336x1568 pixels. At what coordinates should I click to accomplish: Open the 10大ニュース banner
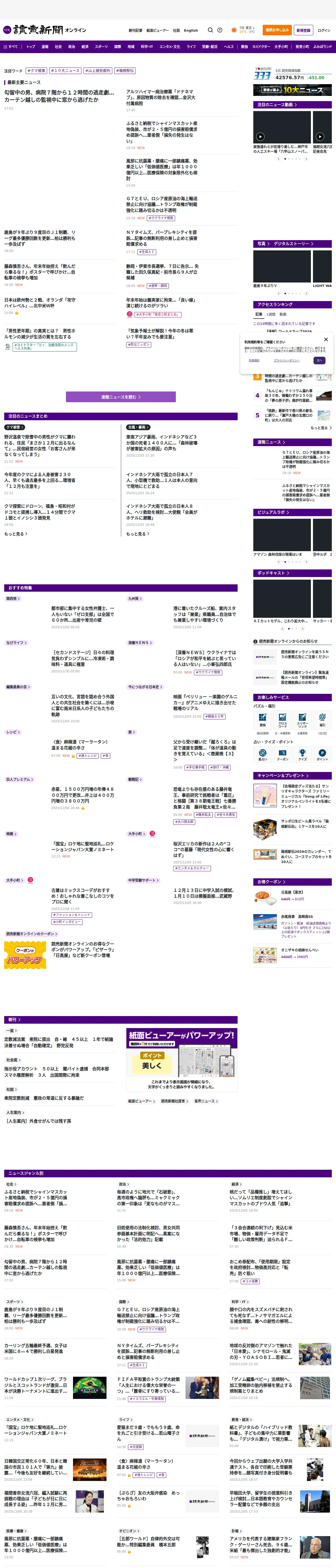[293, 90]
